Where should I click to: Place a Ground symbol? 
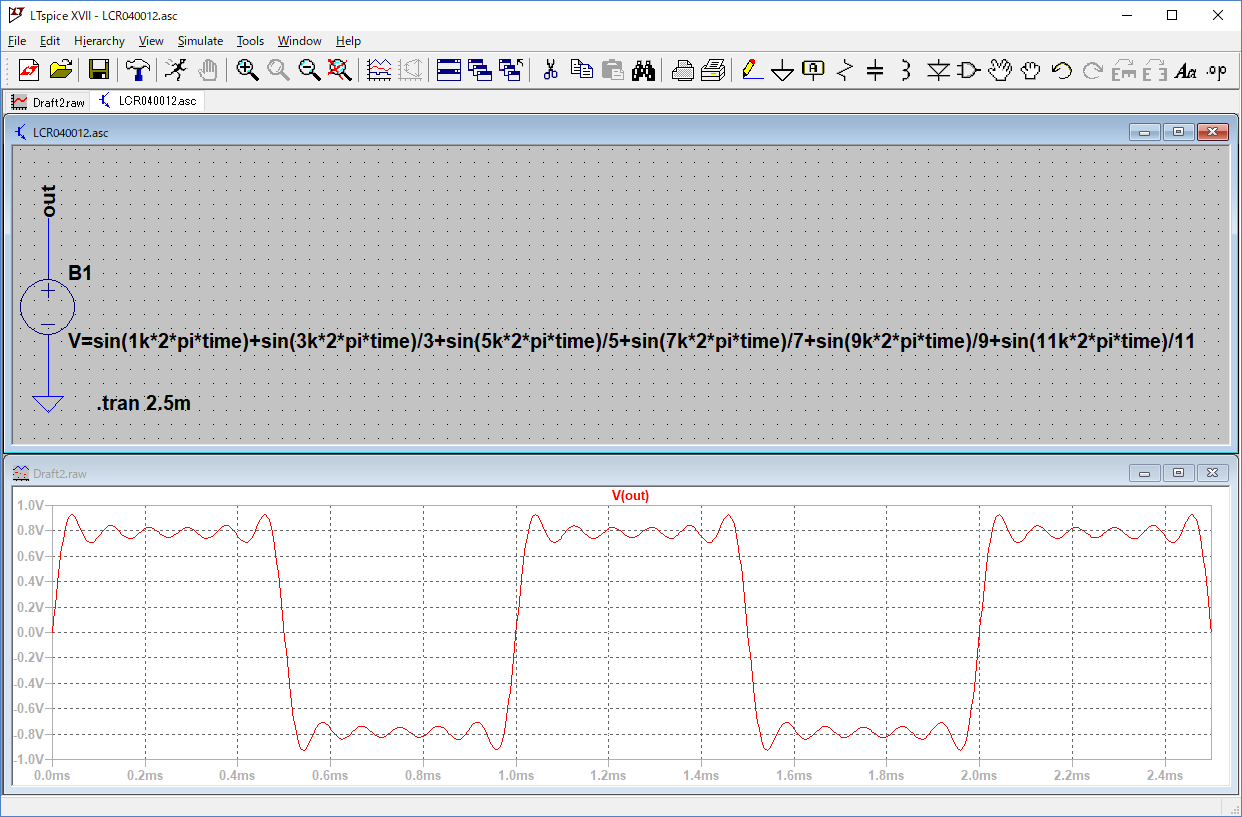[x=783, y=69]
